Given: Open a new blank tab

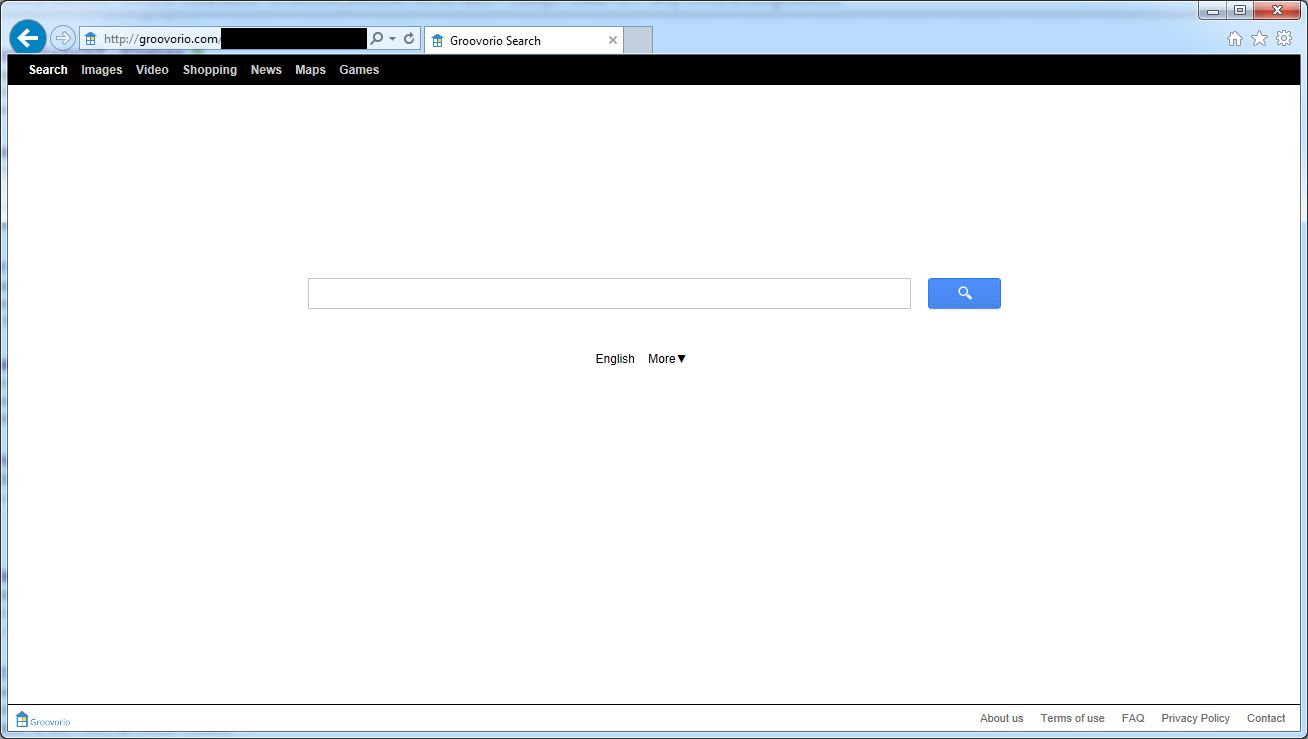Looking at the screenshot, I should (x=638, y=40).
